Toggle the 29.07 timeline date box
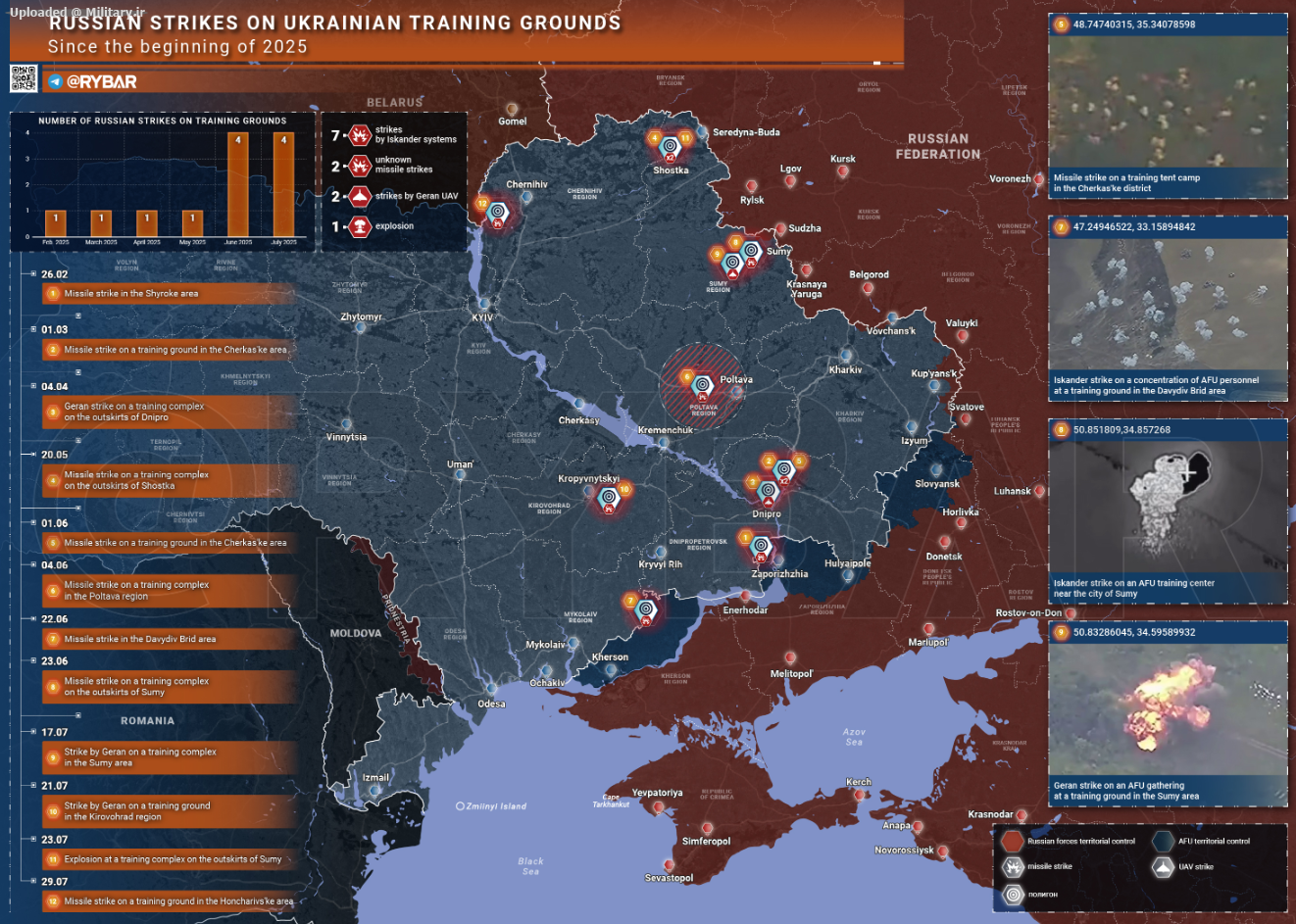This screenshot has height=924, width=1296. coord(33,881)
